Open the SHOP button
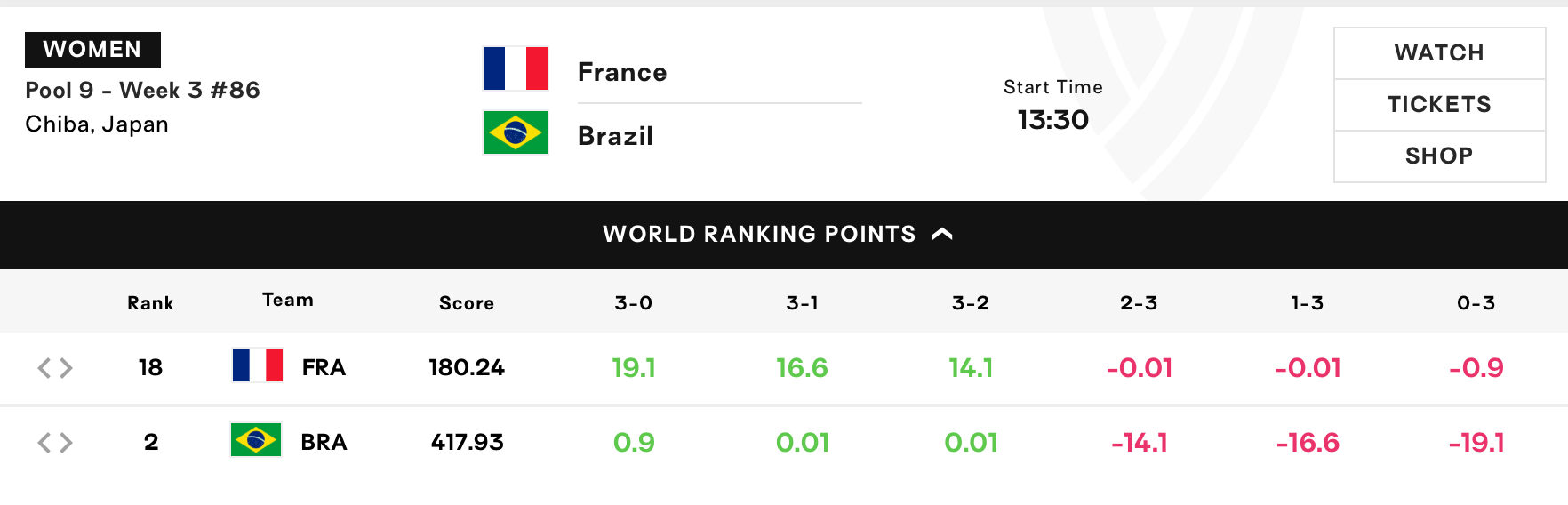This screenshot has width=1568, height=505. (x=1439, y=156)
